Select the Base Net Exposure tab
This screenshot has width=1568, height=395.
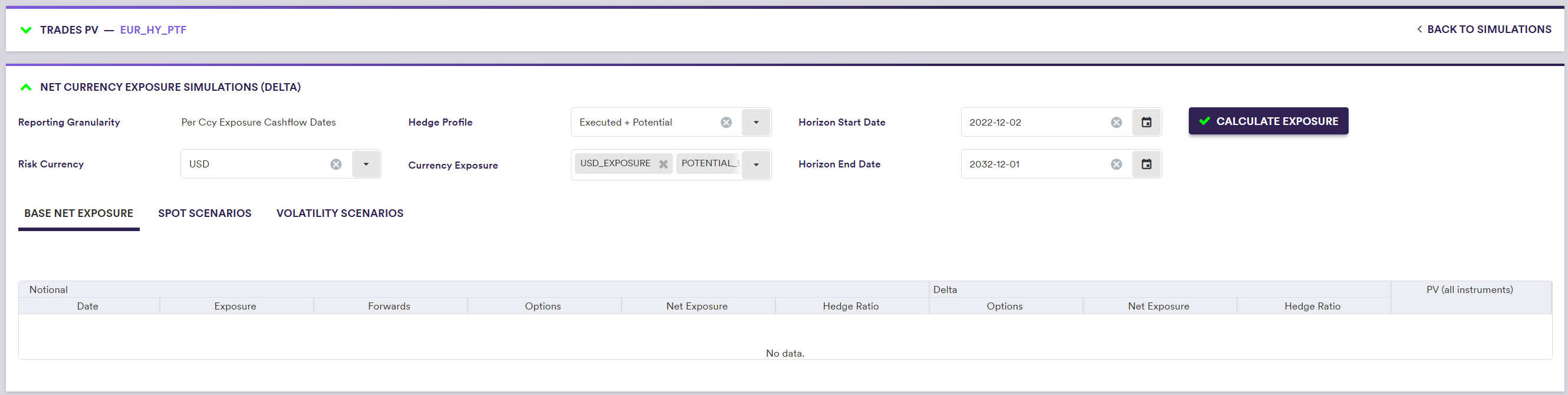click(78, 213)
